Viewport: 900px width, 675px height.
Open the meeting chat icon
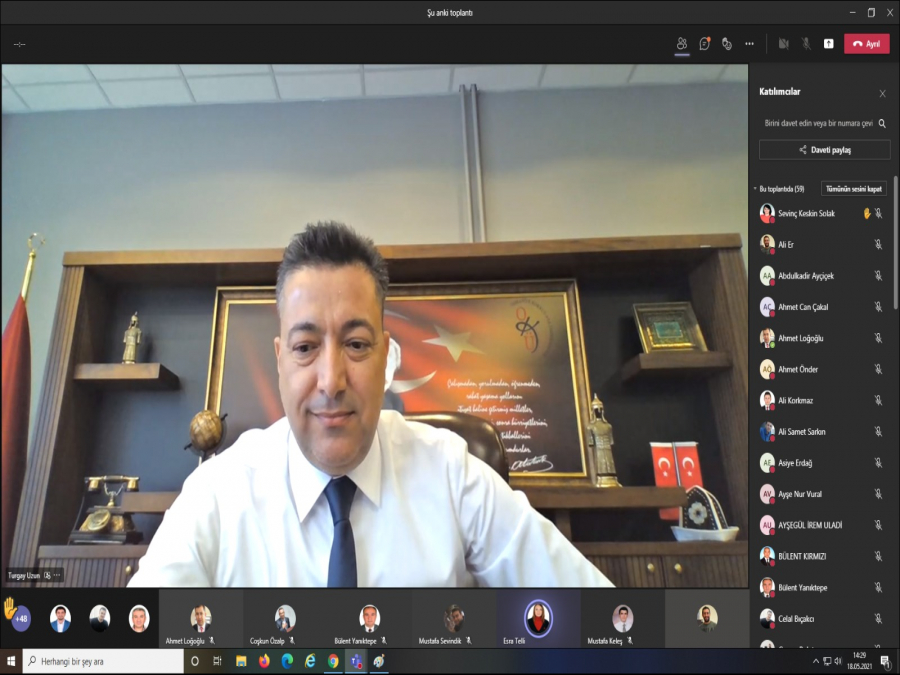tap(704, 44)
